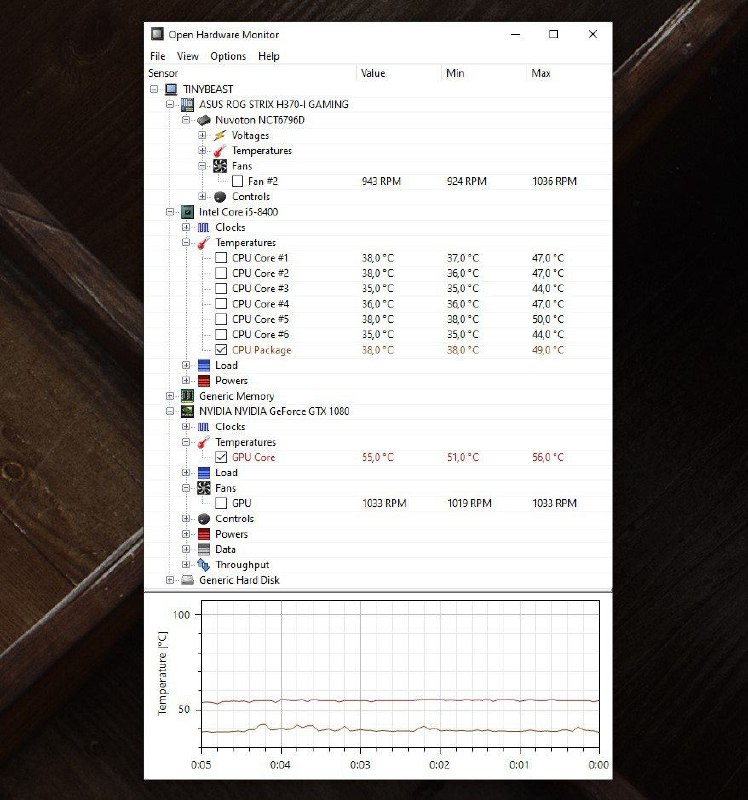Click the TINYBEAST computer icon
The image size is (748, 800).
pos(171,89)
